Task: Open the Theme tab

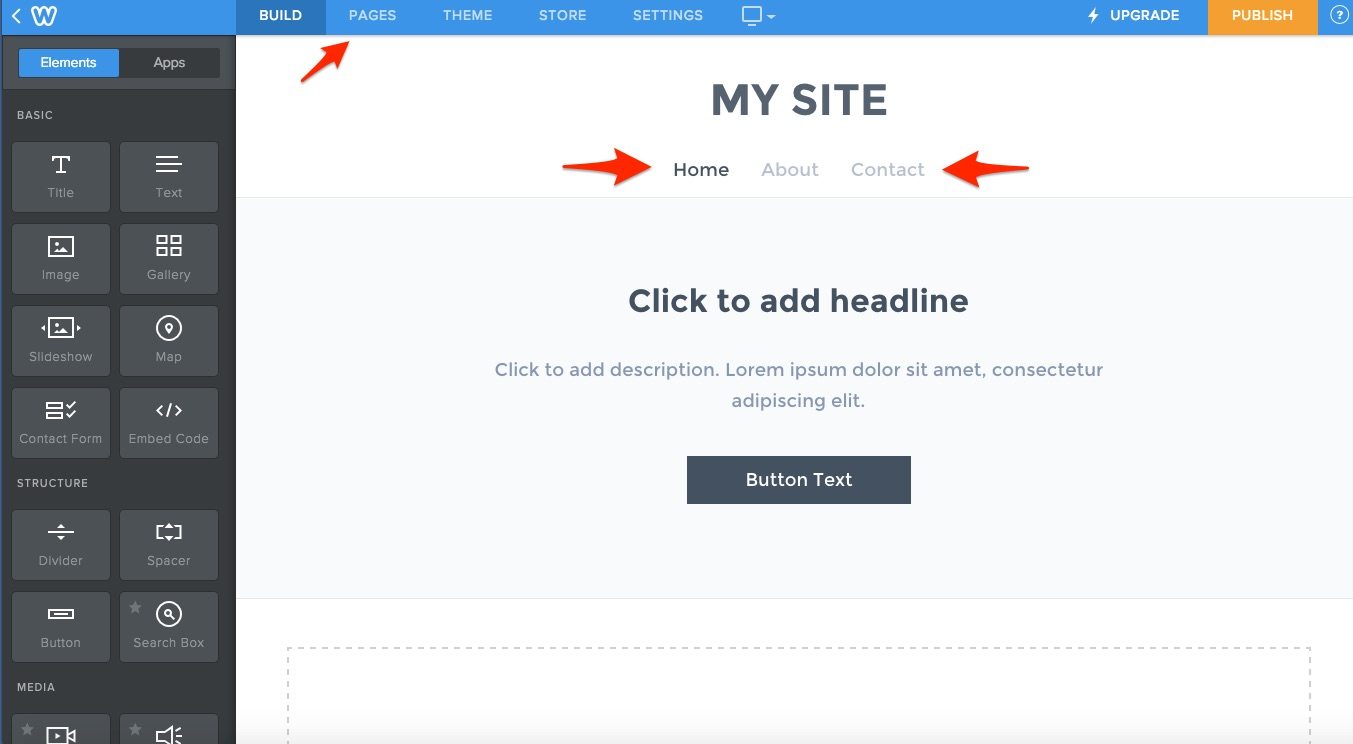Action: [x=468, y=16]
